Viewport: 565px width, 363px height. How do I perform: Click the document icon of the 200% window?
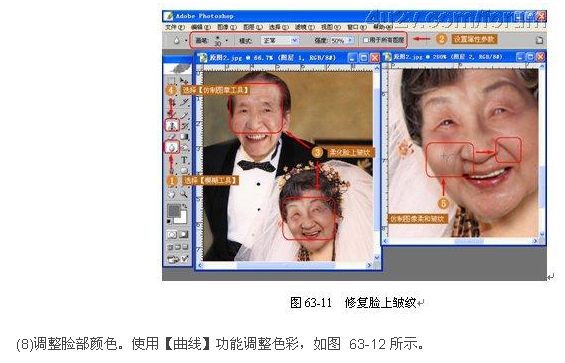point(388,57)
